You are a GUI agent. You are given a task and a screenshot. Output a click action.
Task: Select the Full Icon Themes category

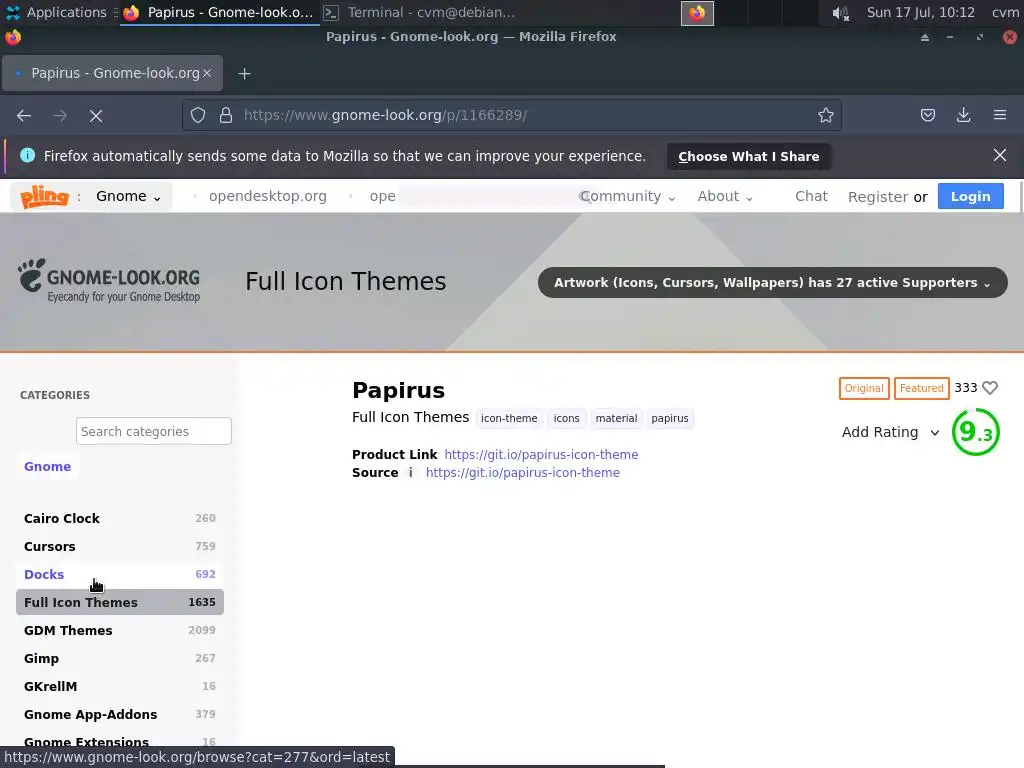(120, 602)
